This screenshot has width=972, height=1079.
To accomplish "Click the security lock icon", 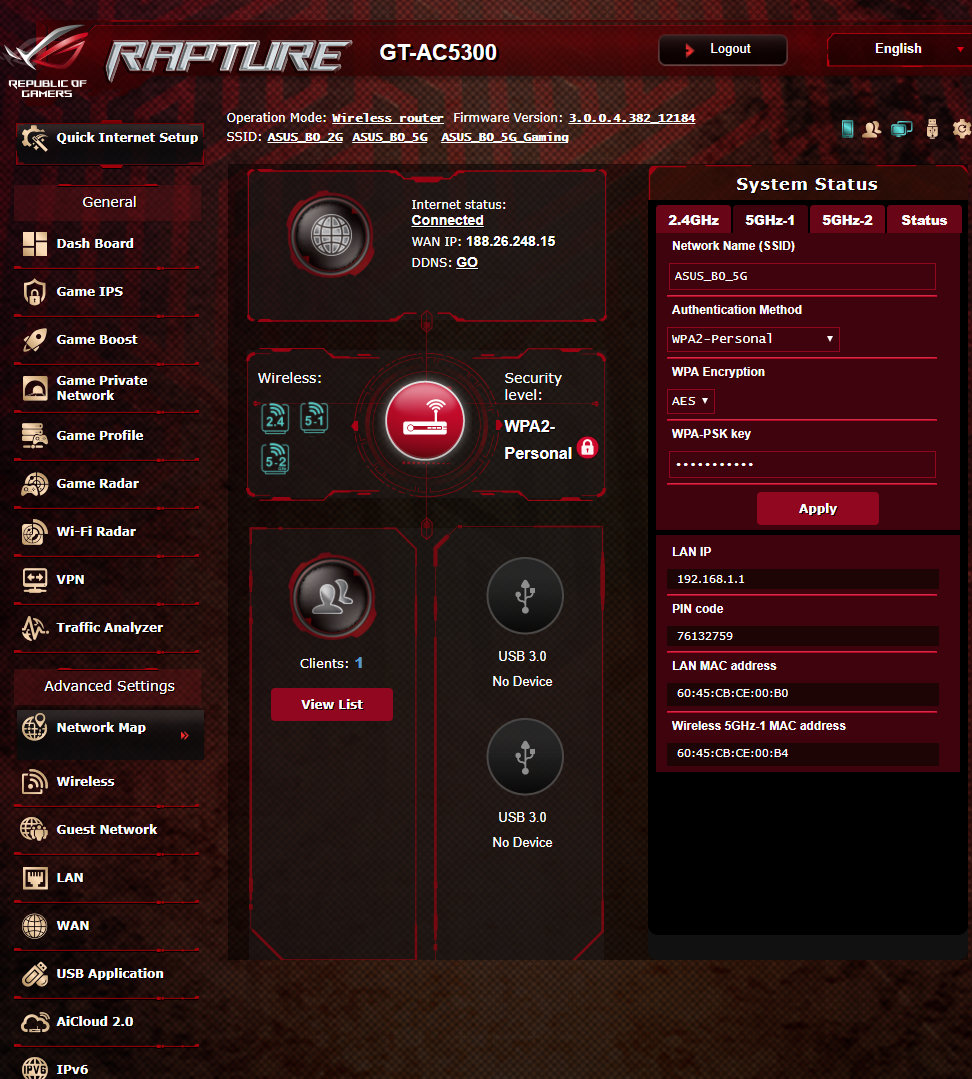I will coord(587,448).
